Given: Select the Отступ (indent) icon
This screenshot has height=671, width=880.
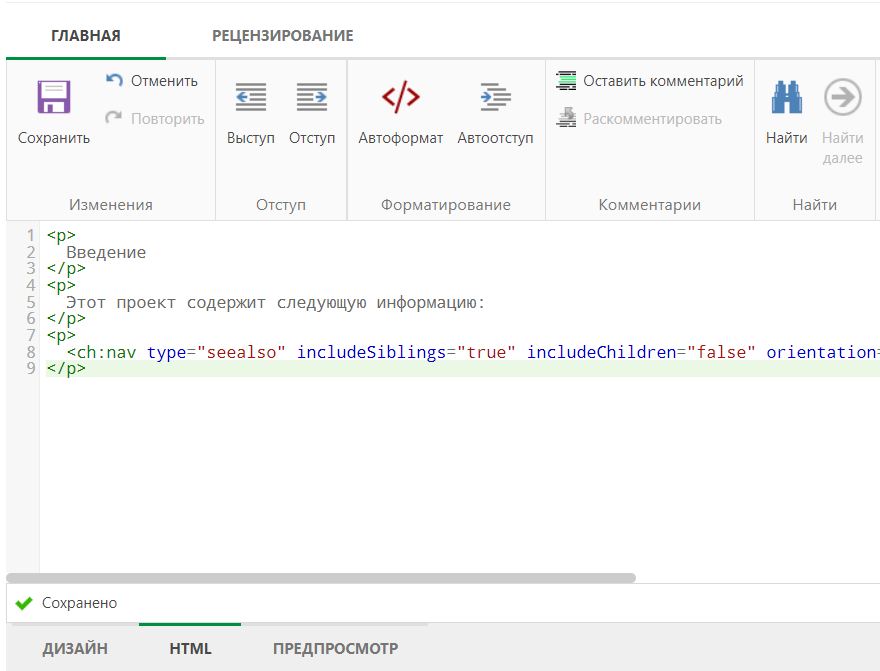Looking at the screenshot, I should pyautogui.click(x=312, y=97).
